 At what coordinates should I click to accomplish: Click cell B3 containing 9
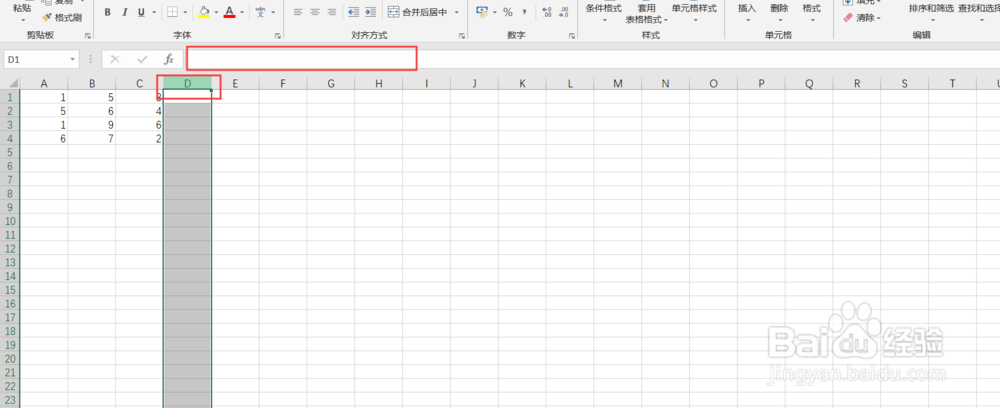click(92, 125)
